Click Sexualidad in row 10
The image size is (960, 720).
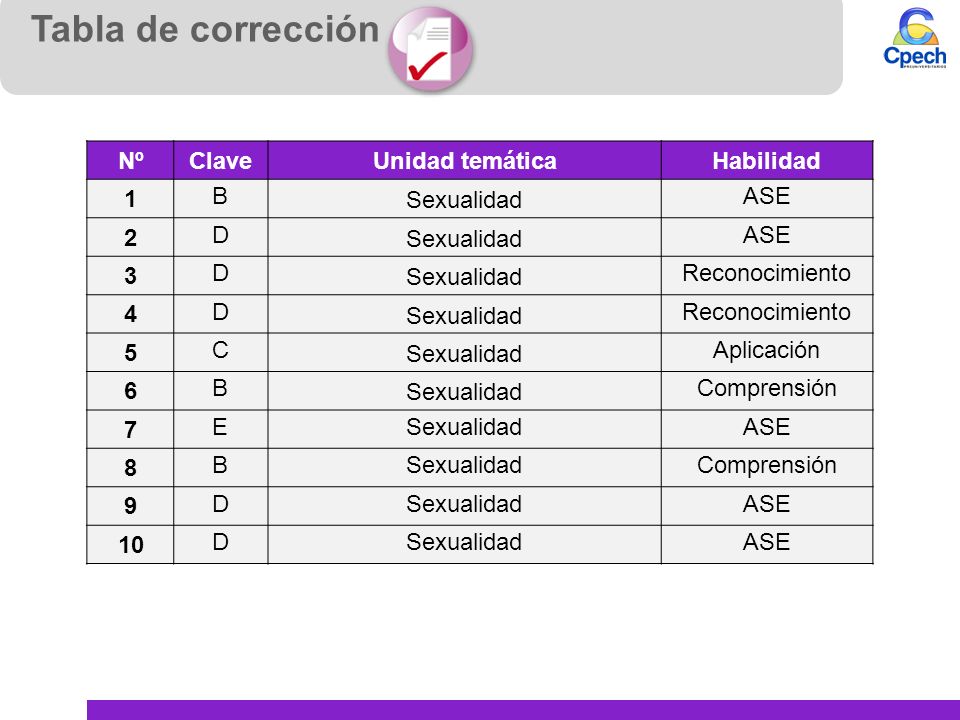click(464, 542)
